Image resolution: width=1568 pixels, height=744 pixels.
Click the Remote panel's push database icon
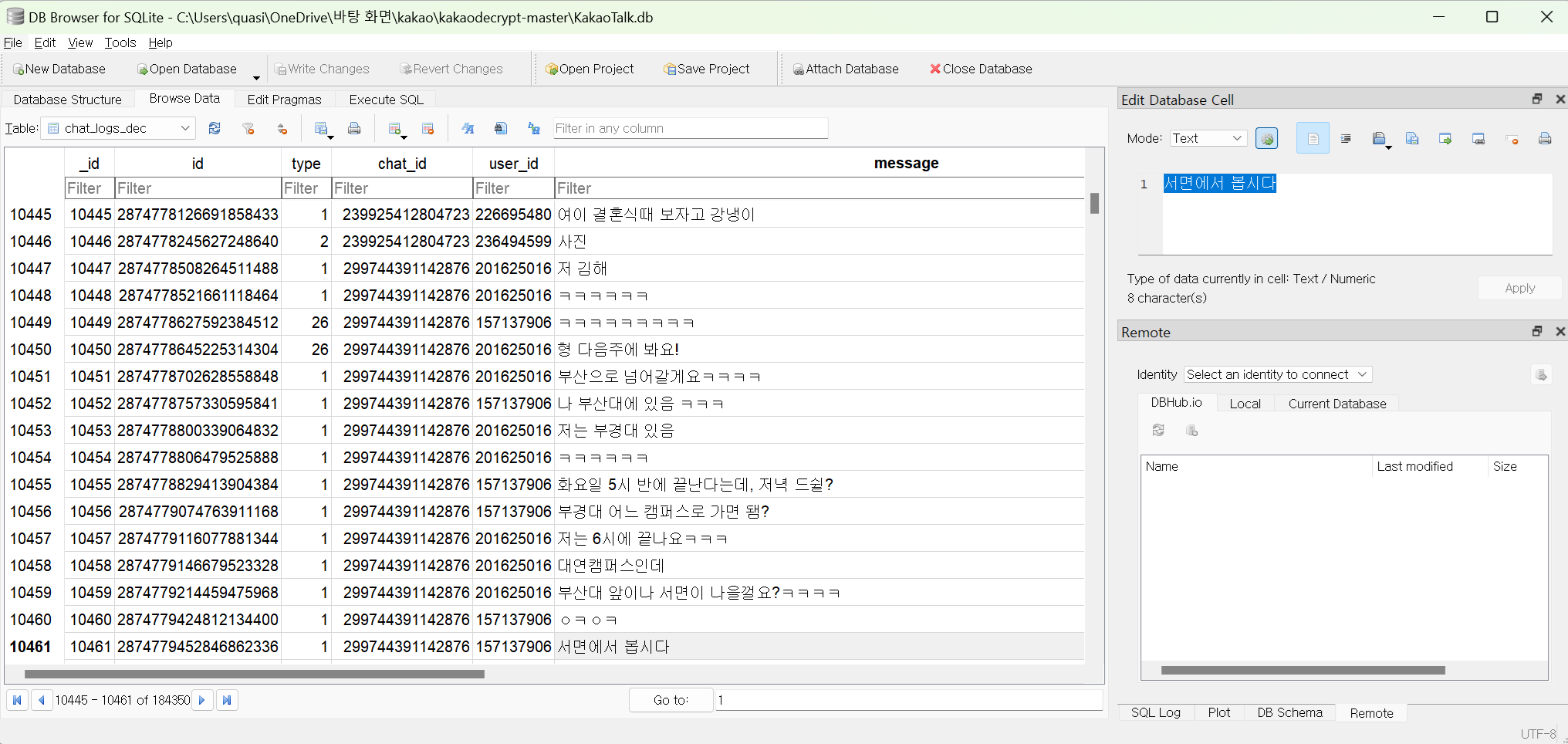click(1191, 430)
